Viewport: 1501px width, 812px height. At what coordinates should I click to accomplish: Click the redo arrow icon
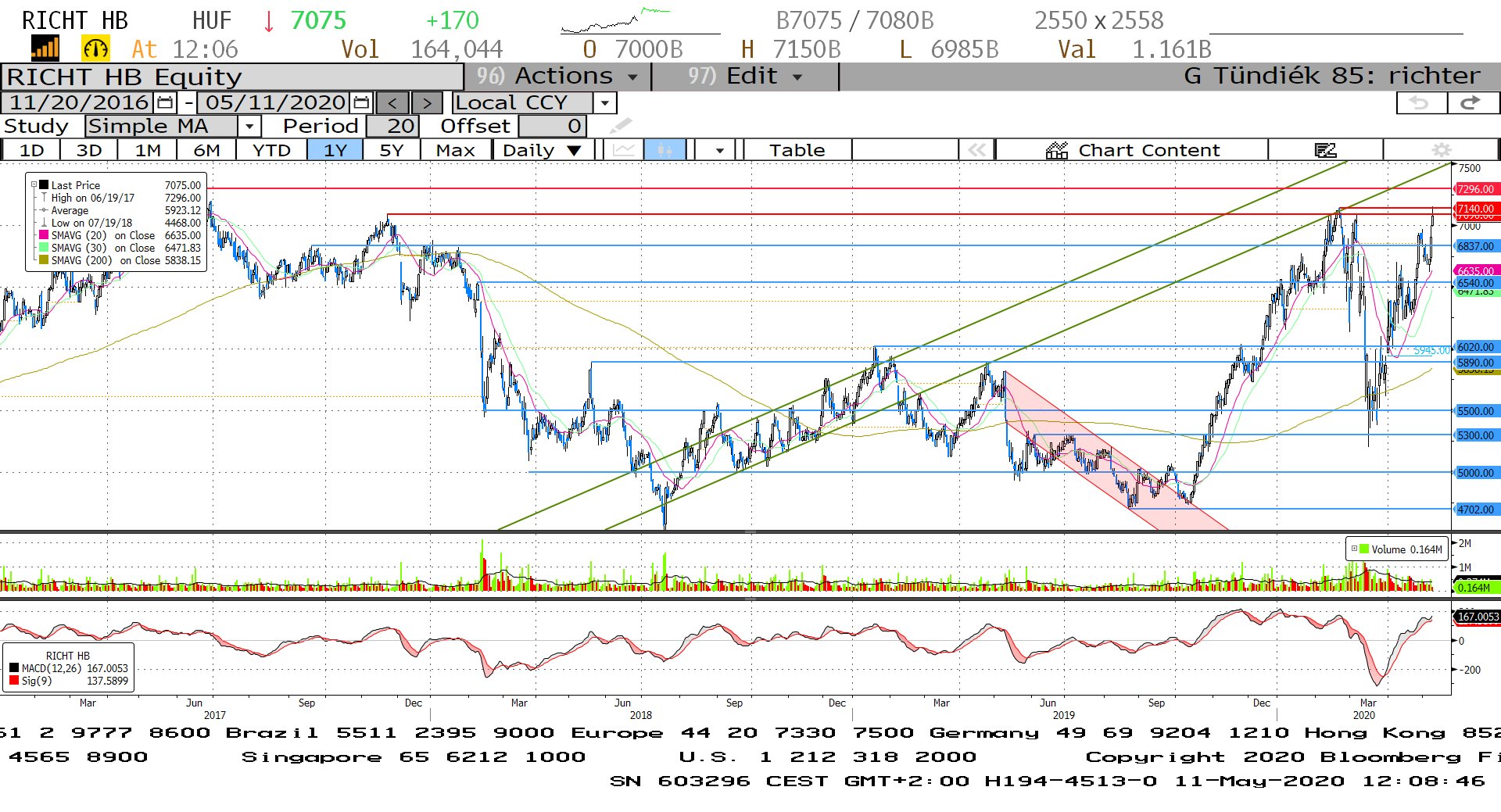[1471, 102]
